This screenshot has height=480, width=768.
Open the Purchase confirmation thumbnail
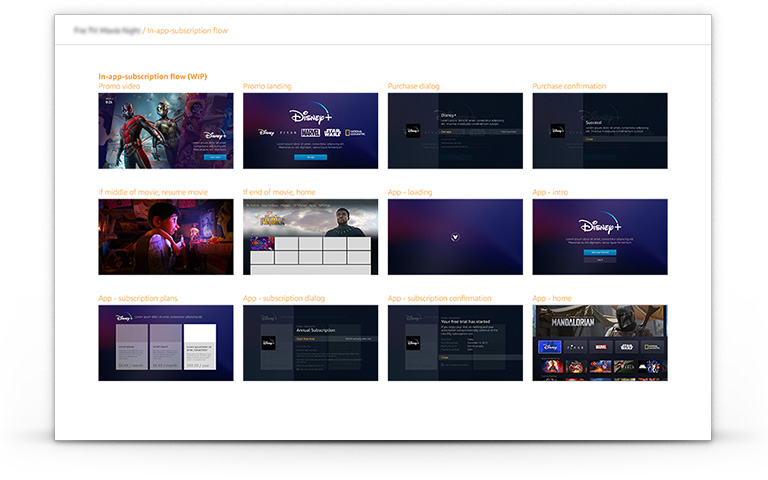pyautogui.click(x=600, y=131)
